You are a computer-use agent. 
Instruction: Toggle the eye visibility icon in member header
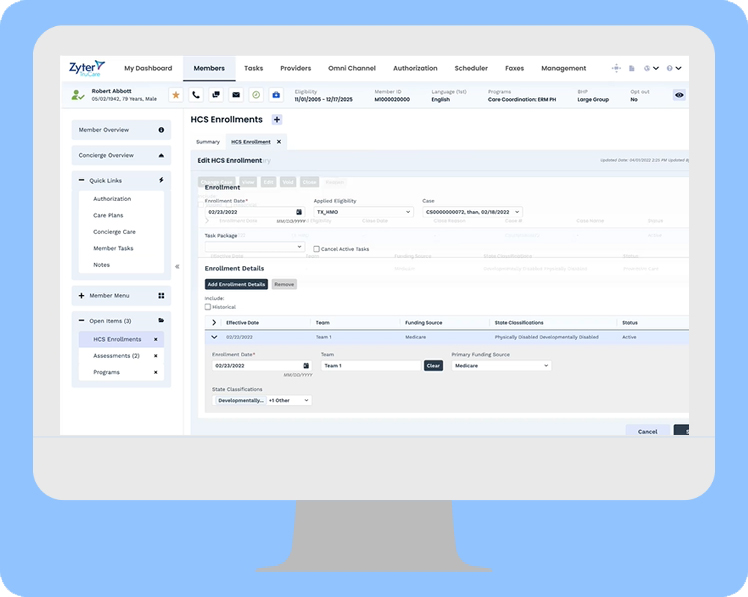(679, 95)
